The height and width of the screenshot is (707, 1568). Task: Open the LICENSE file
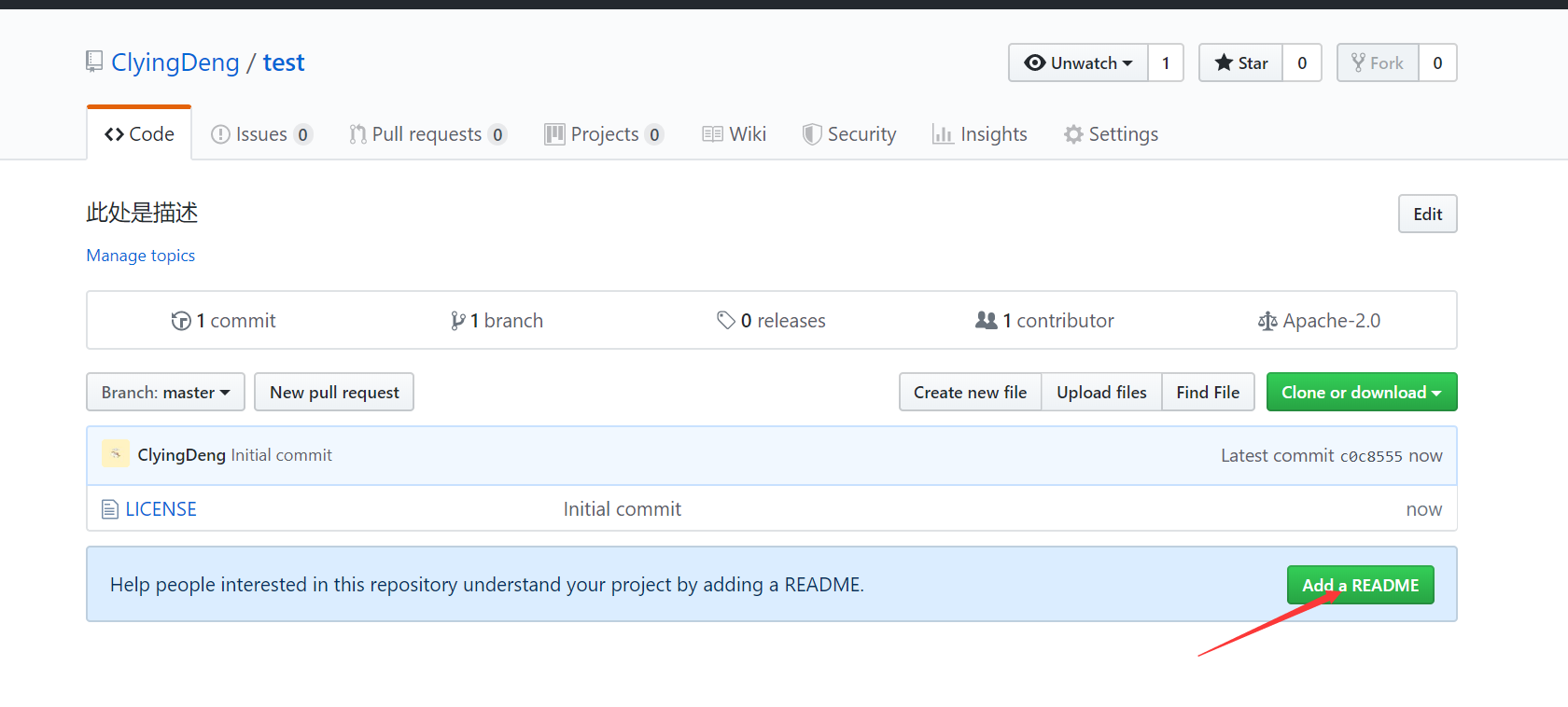(x=161, y=509)
